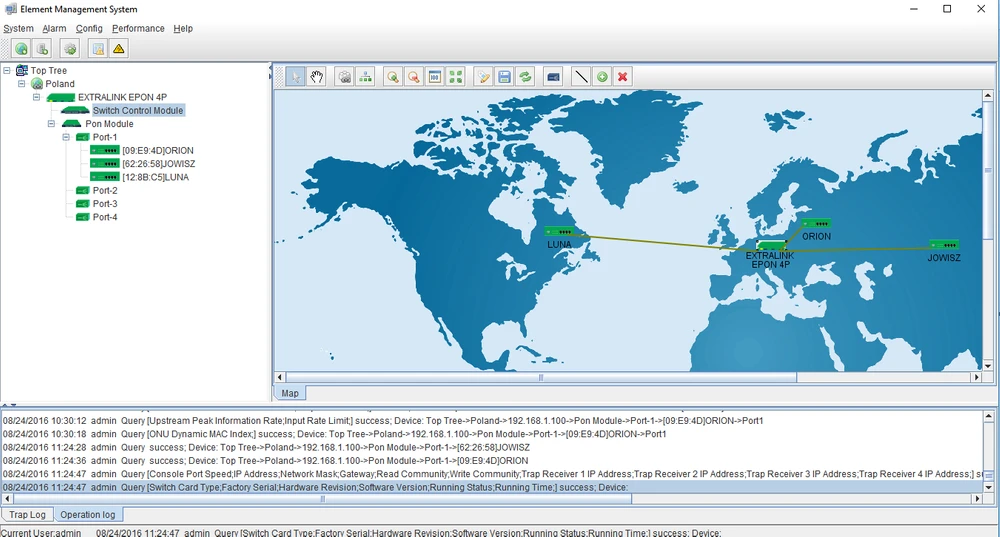This screenshot has height=537, width=1000.
Task: Refresh the map using green arrows icon
Action: pyautogui.click(x=525, y=76)
